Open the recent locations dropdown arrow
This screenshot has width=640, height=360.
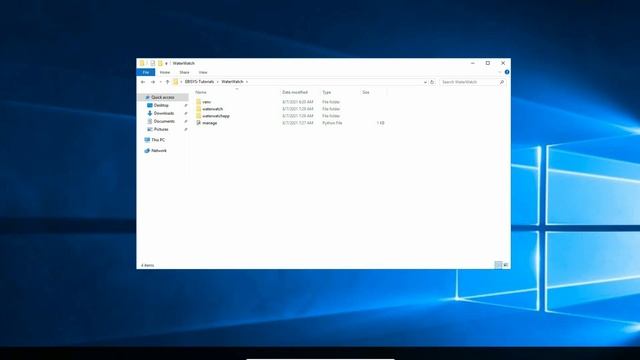[x=160, y=82]
